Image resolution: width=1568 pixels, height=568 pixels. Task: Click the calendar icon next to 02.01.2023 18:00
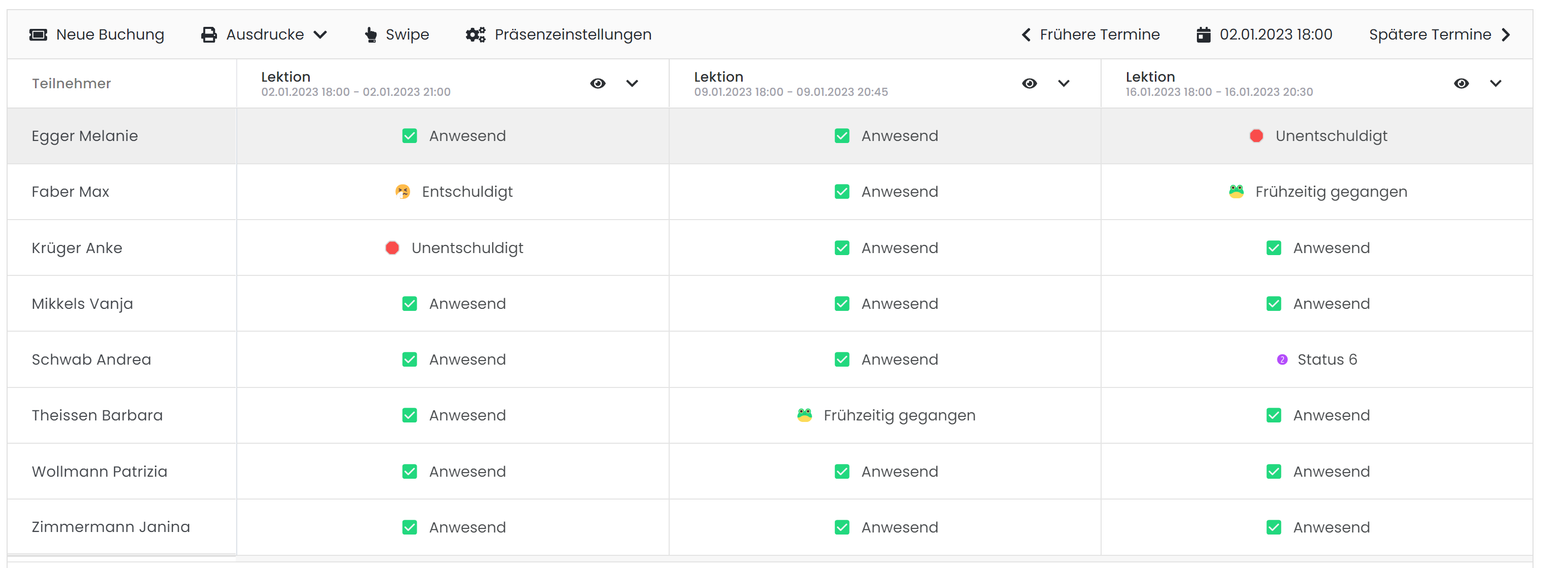pyautogui.click(x=1204, y=34)
